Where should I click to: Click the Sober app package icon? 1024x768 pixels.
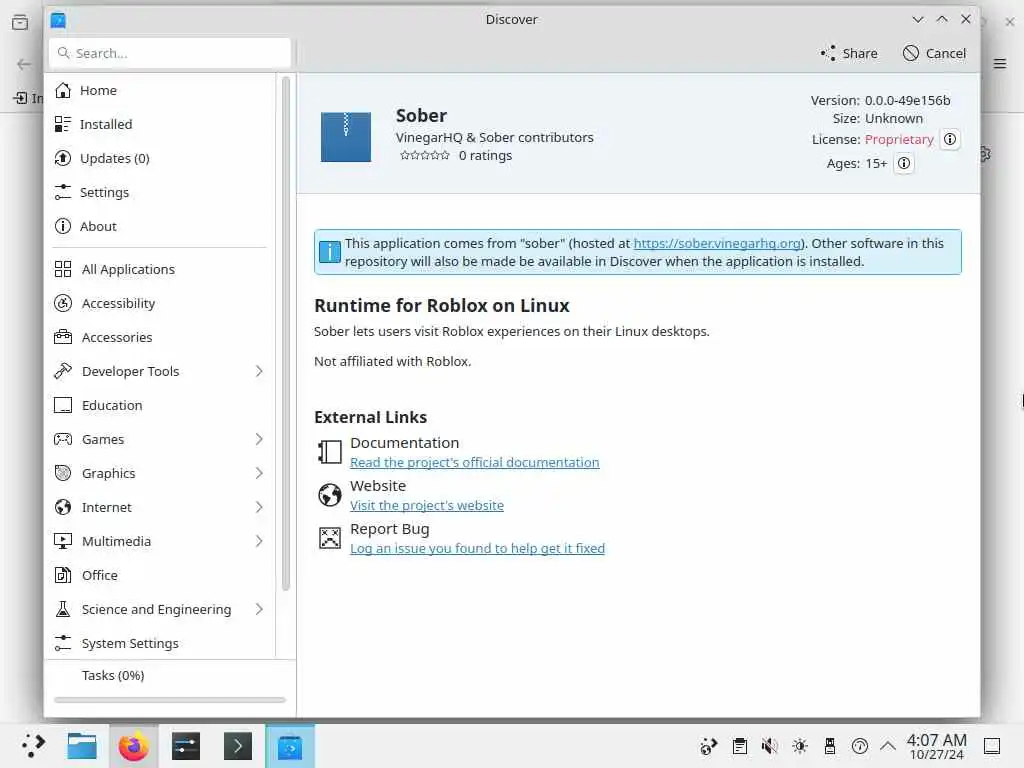[345, 136]
